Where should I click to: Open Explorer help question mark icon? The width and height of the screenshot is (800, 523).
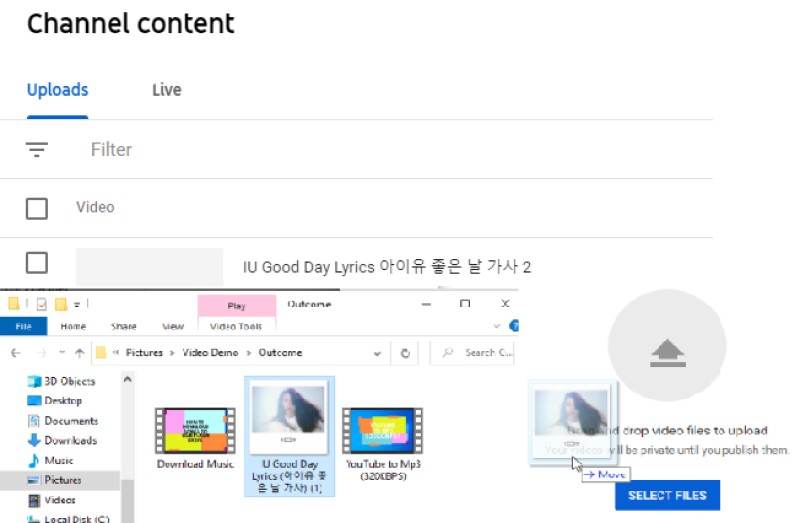[x=514, y=326]
